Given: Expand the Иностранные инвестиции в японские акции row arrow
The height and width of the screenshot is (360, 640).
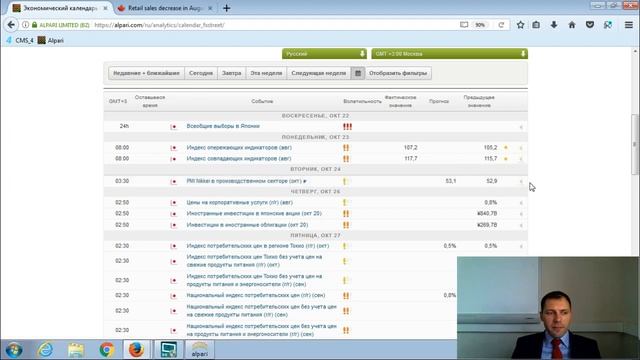Looking at the screenshot, I should (521, 214).
